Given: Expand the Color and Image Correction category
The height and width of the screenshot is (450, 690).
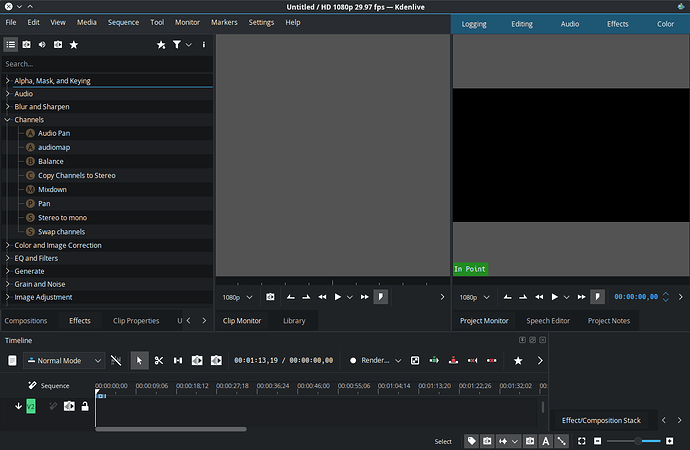Looking at the screenshot, I should pyautogui.click(x=8, y=245).
